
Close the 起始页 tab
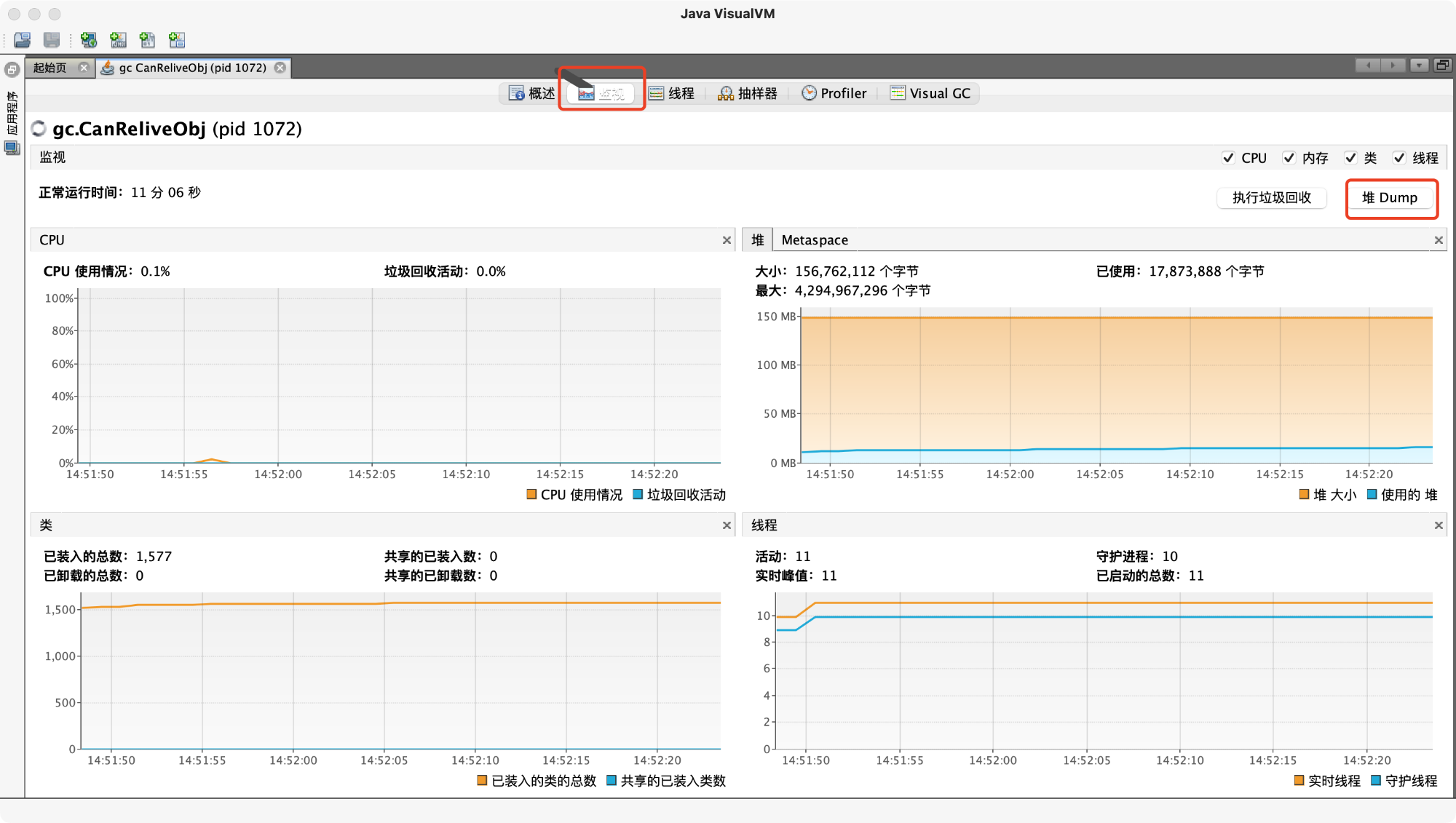coord(84,68)
